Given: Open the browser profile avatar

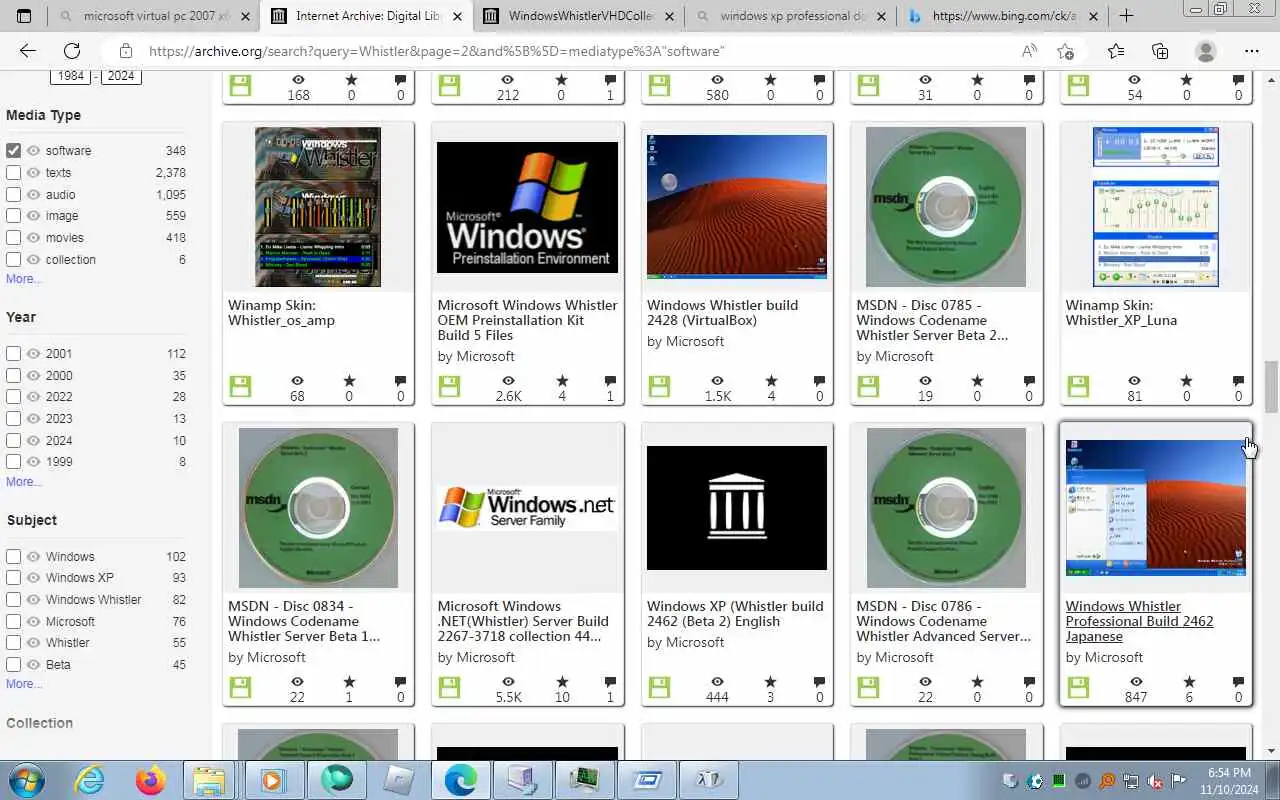Looking at the screenshot, I should pos(1206,51).
